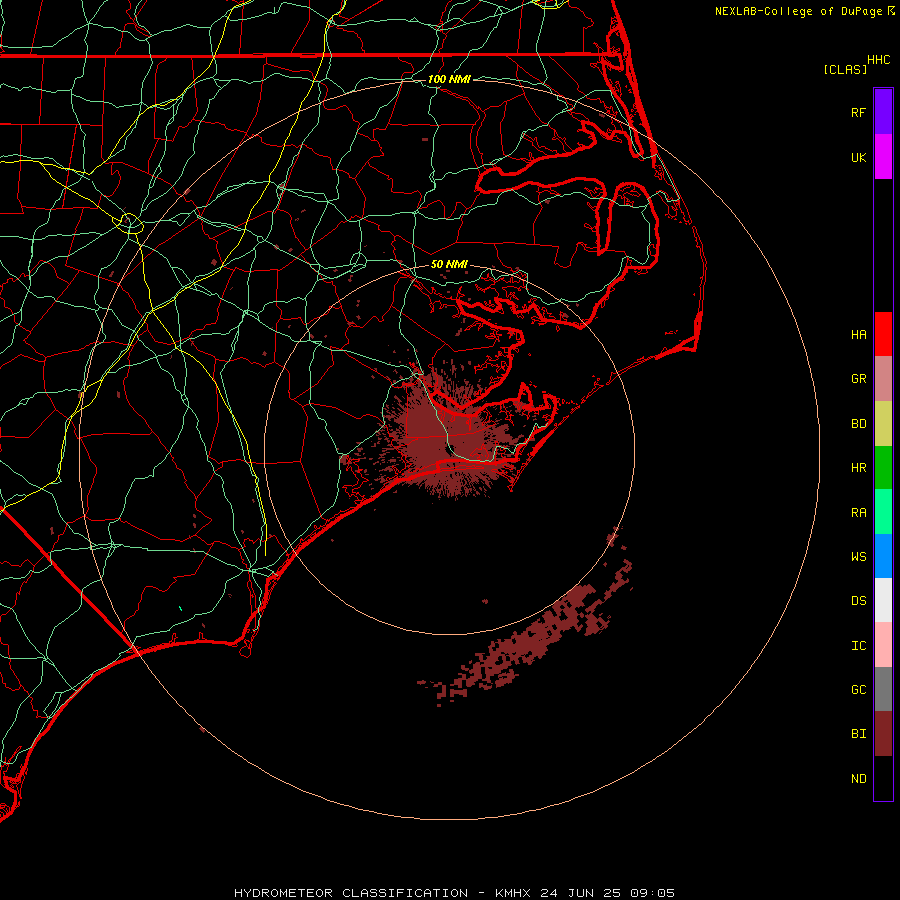
Task: Click the RA light-green legend swatch
Action: pos(883,511)
